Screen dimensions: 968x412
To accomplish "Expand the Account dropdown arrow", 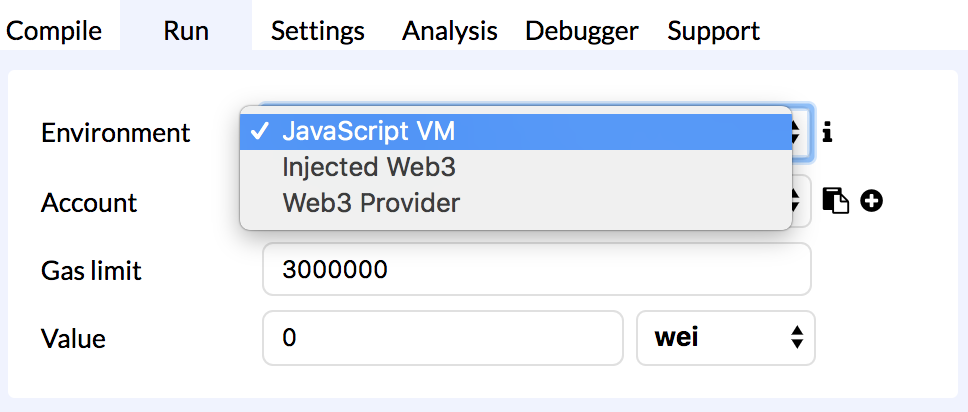I will 799,201.
